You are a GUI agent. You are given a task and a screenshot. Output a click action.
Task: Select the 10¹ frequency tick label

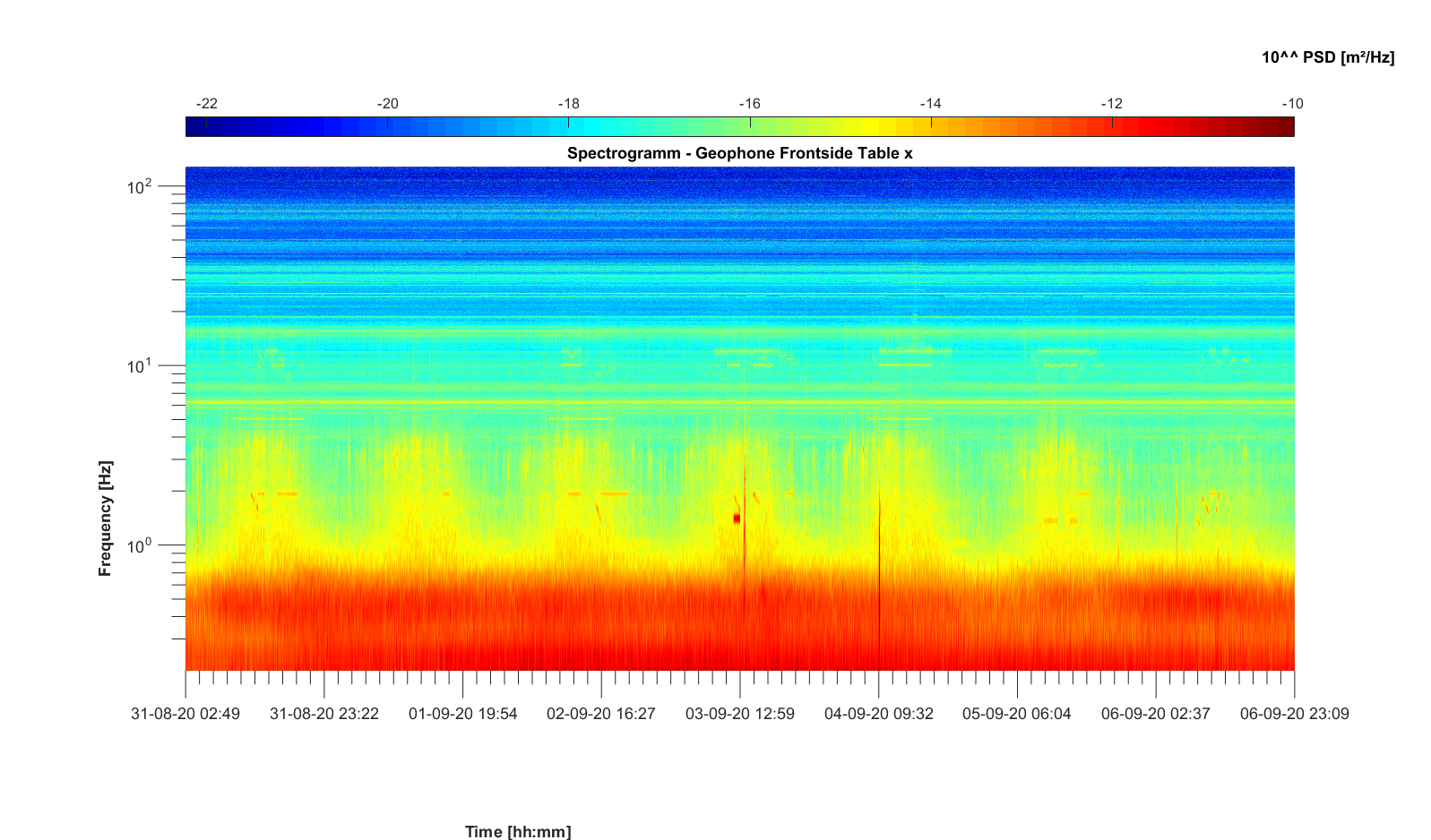coord(140,366)
